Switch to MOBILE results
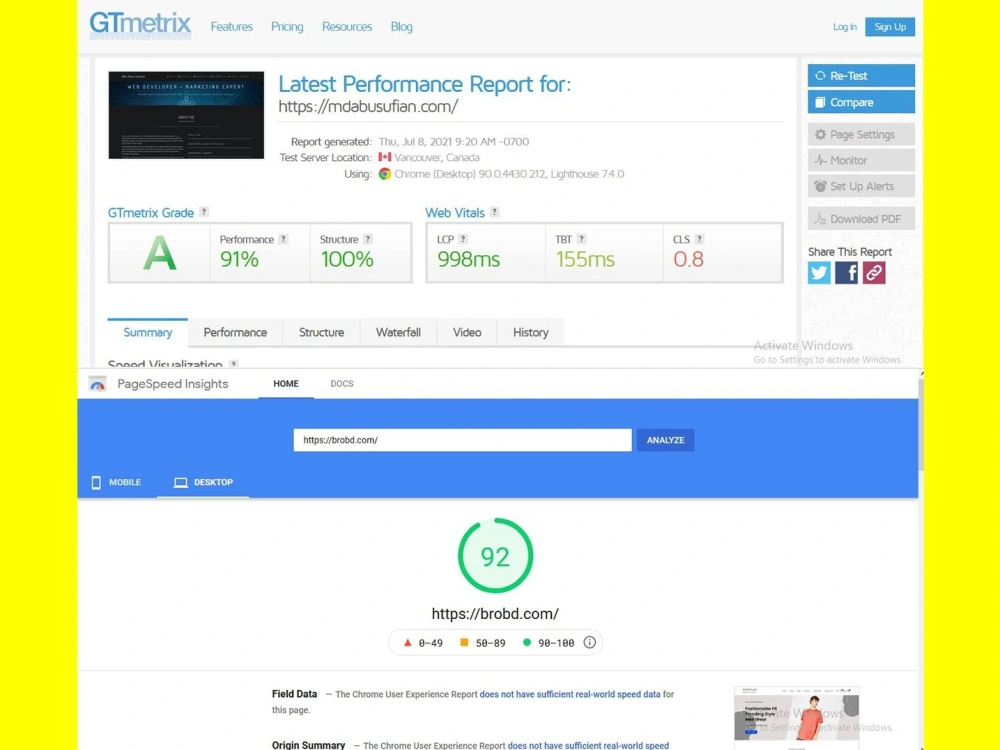The width and height of the screenshot is (1000, 750). (x=117, y=482)
